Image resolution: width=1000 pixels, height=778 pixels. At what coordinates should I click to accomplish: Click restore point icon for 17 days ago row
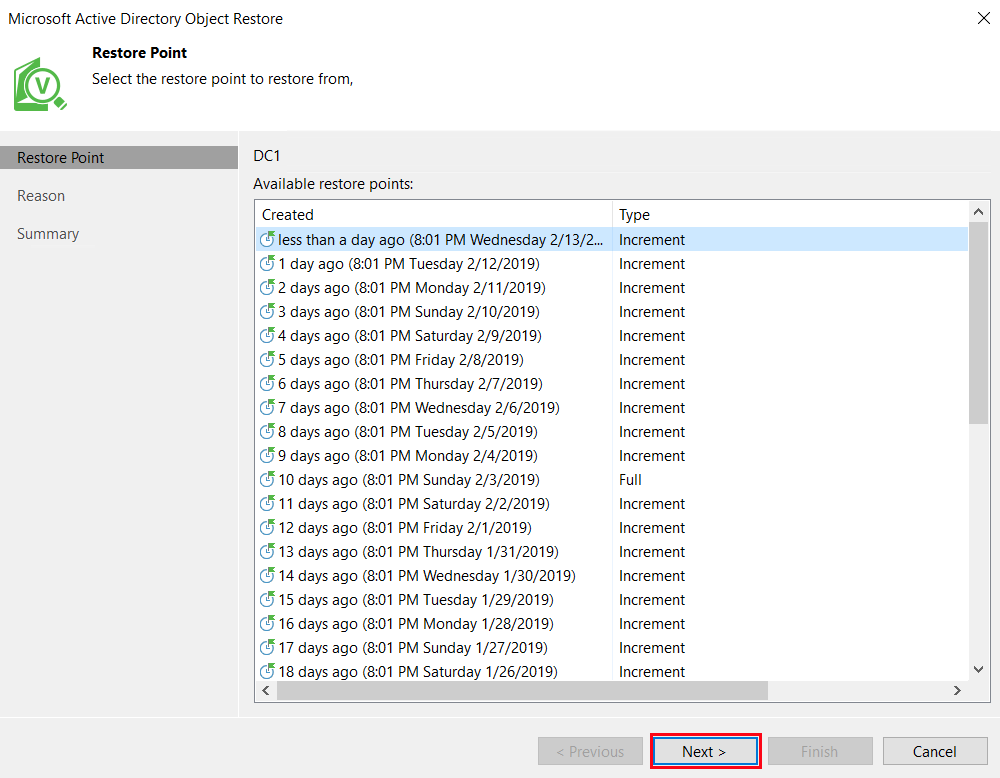coord(267,648)
